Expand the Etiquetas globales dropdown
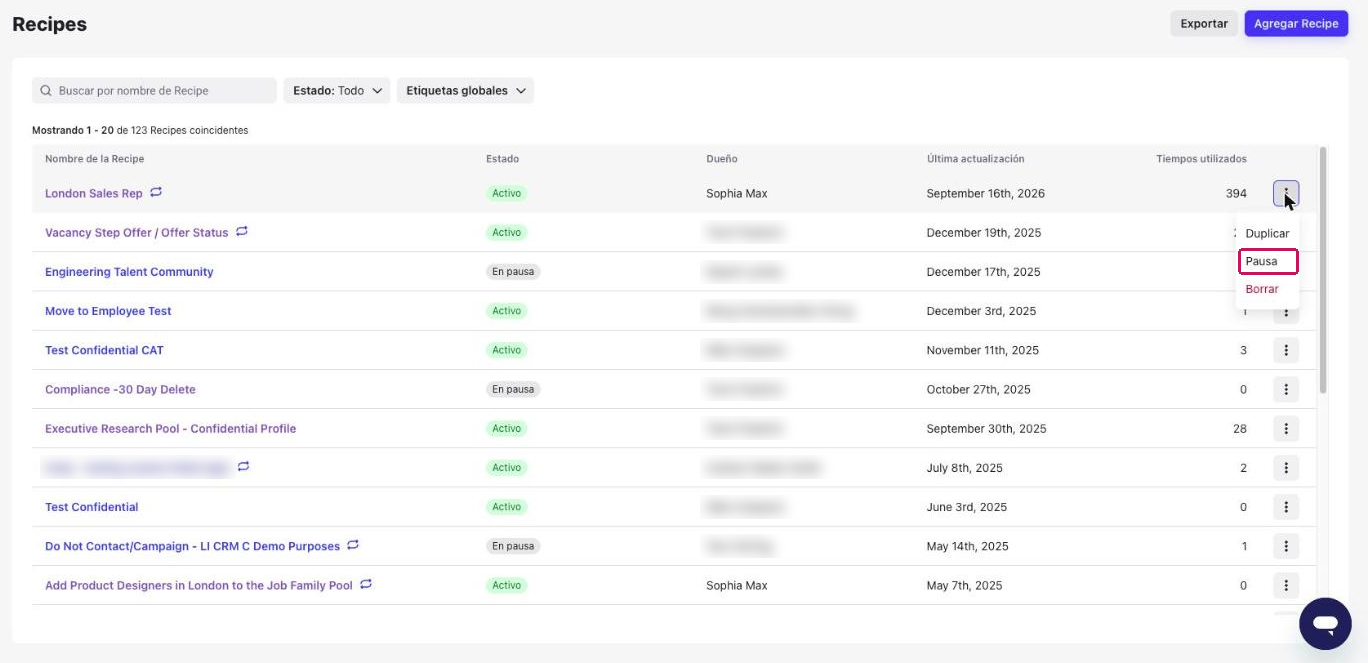 click(465, 91)
